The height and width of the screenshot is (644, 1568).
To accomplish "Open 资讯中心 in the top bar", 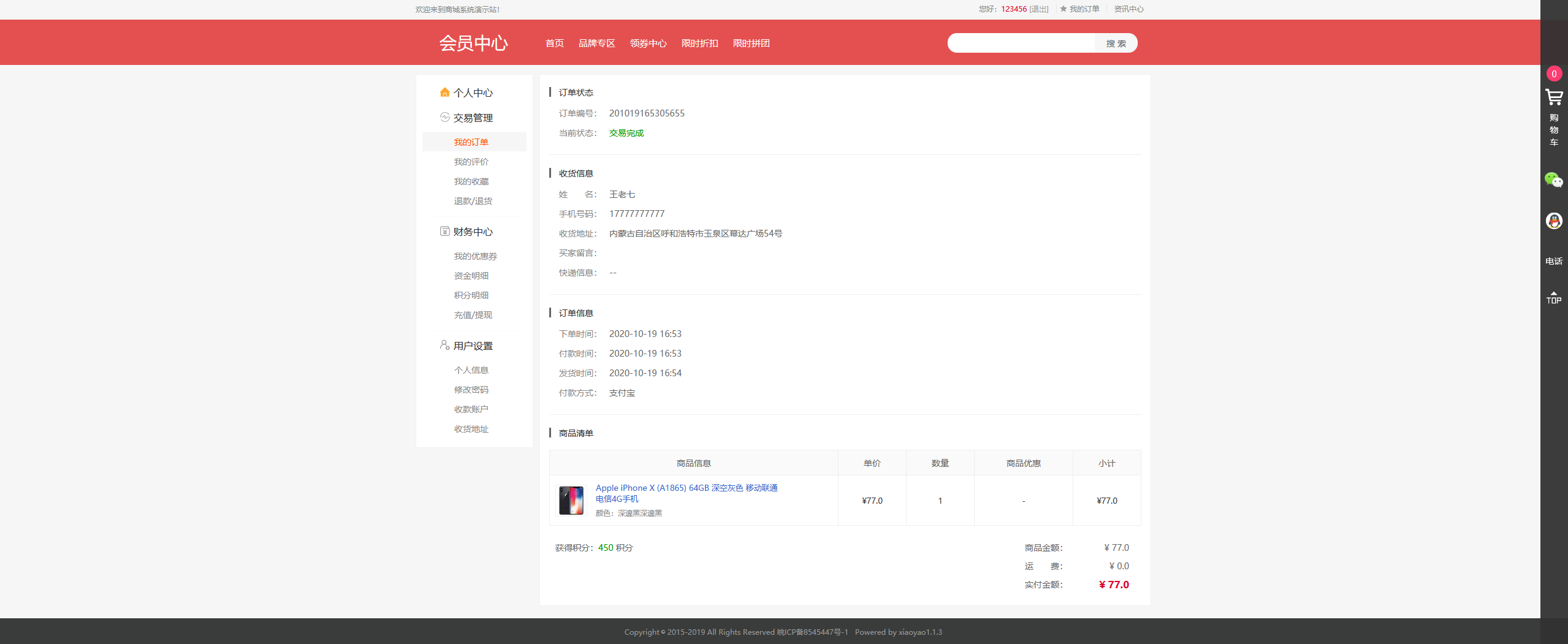I will point(1128,9).
